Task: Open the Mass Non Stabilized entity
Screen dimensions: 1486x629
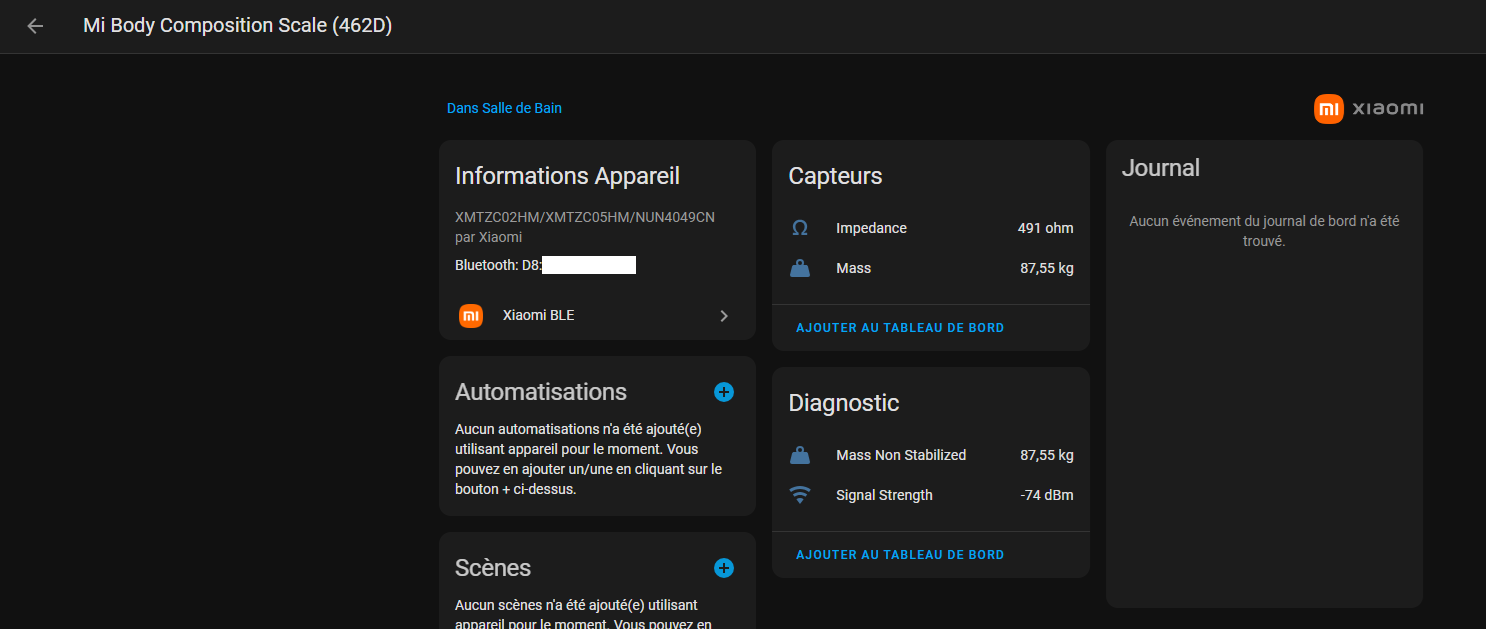Action: (931, 455)
